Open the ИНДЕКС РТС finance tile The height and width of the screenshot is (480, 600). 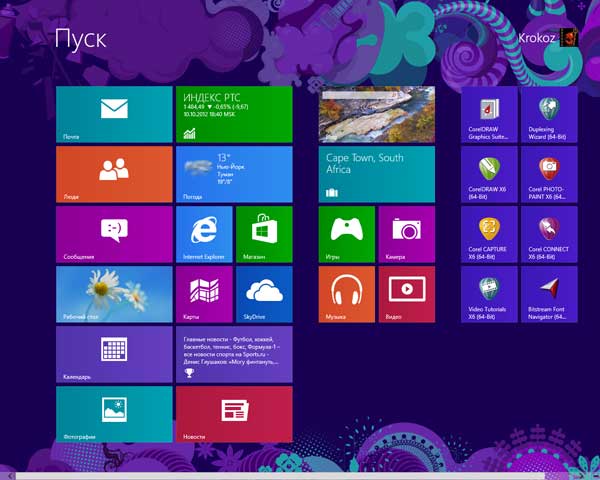point(234,114)
